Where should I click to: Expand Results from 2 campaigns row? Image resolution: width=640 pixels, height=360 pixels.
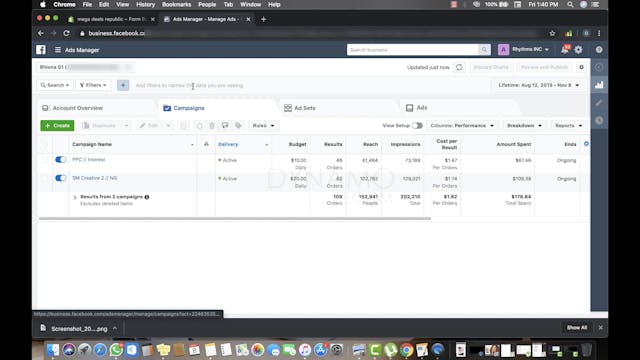(x=75, y=198)
